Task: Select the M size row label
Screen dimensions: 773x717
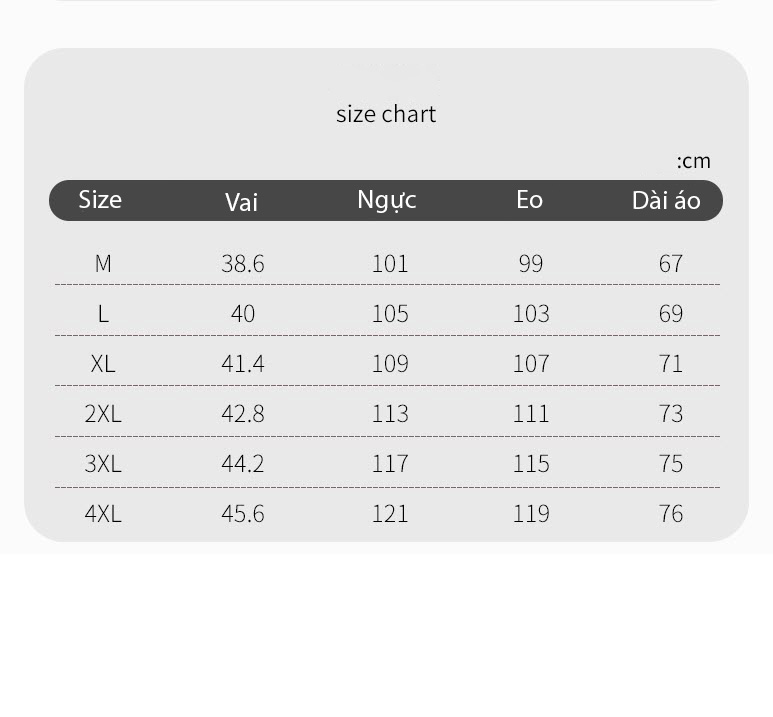Action: (x=103, y=263)
